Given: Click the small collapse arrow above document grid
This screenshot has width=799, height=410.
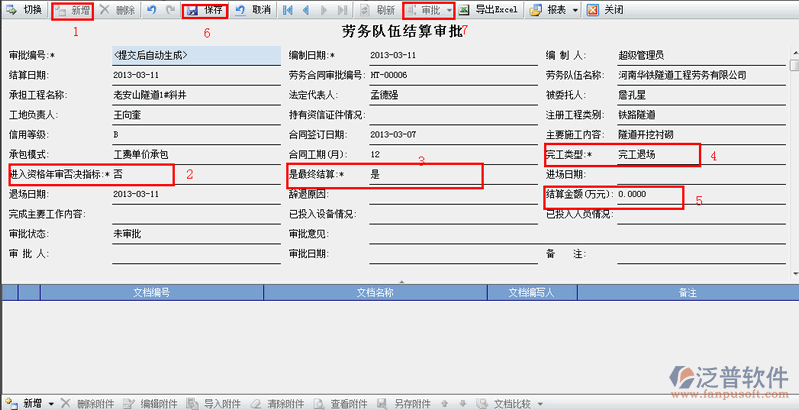Looking at the screenshot, I should click(402, 281).
